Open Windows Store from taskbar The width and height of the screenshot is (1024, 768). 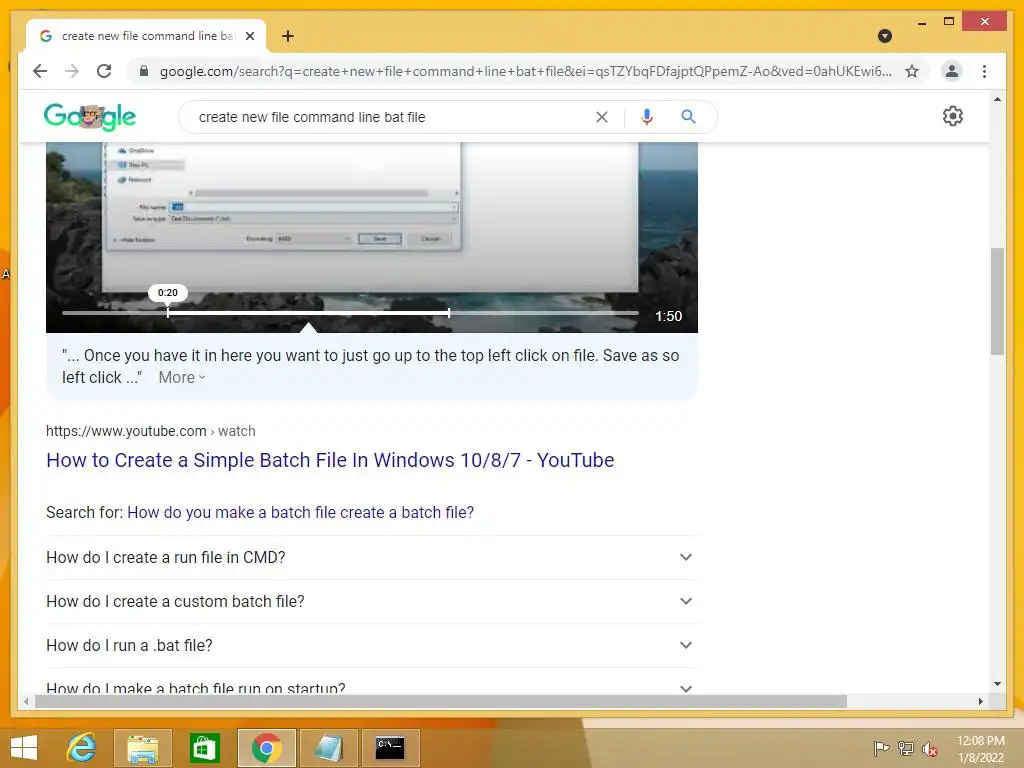tap(204, 748)
